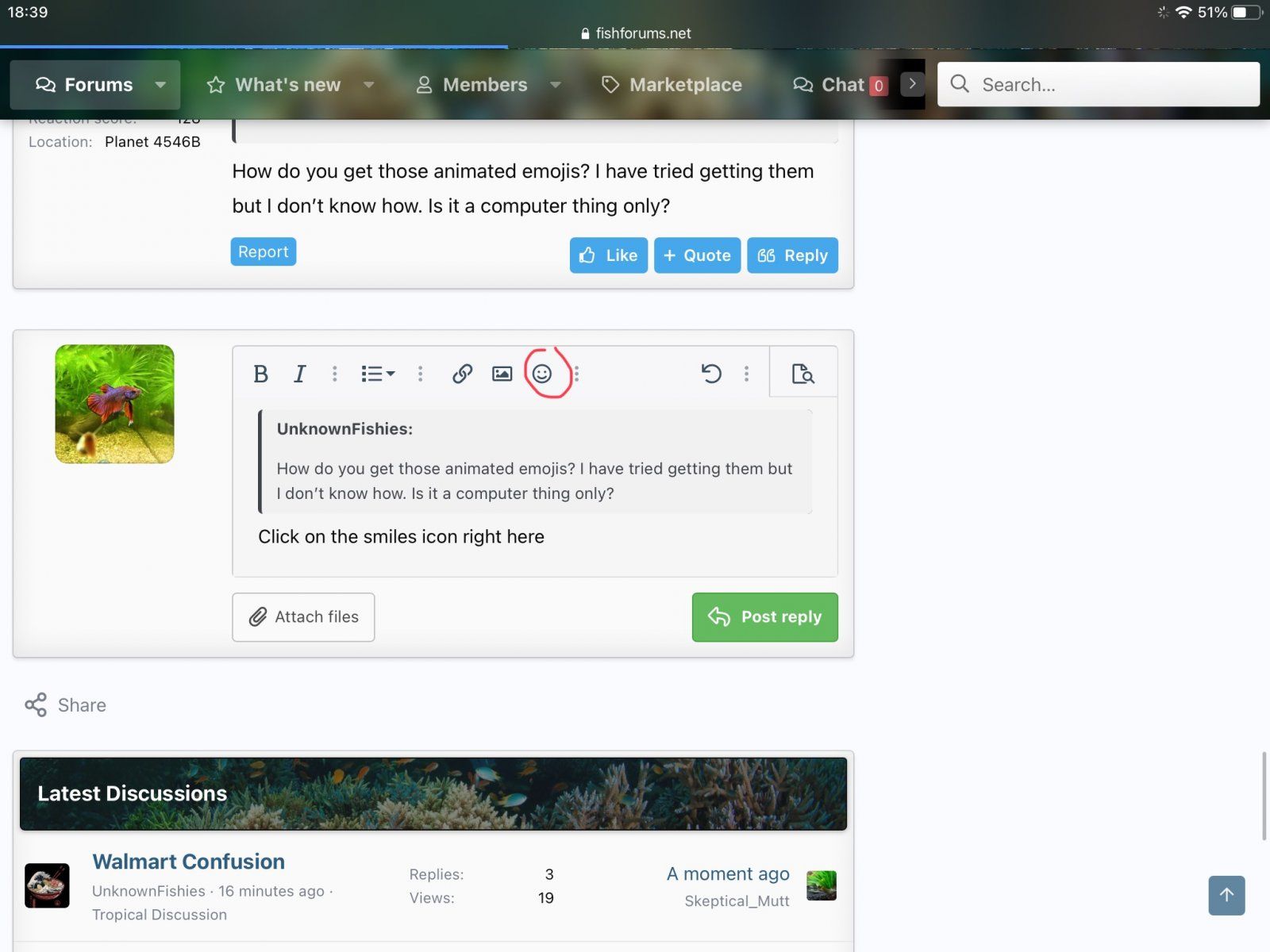Preview the reply with the preview icon
1270x952 pixels.
tap(802, 374)
